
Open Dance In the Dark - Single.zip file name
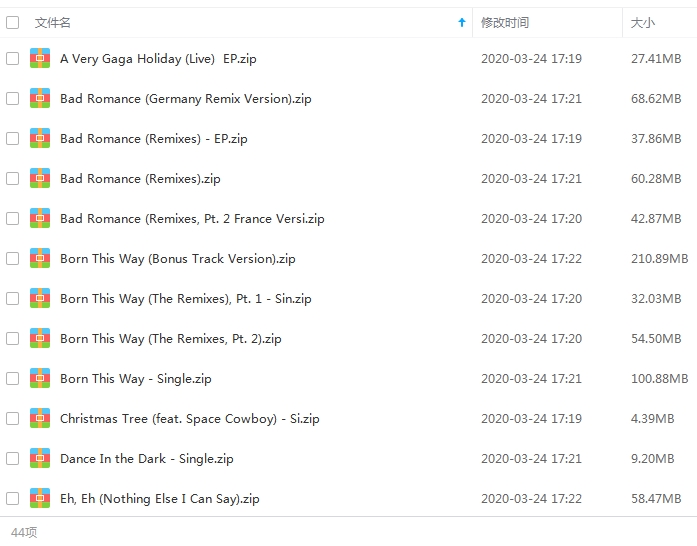click(x=147, y=458)
